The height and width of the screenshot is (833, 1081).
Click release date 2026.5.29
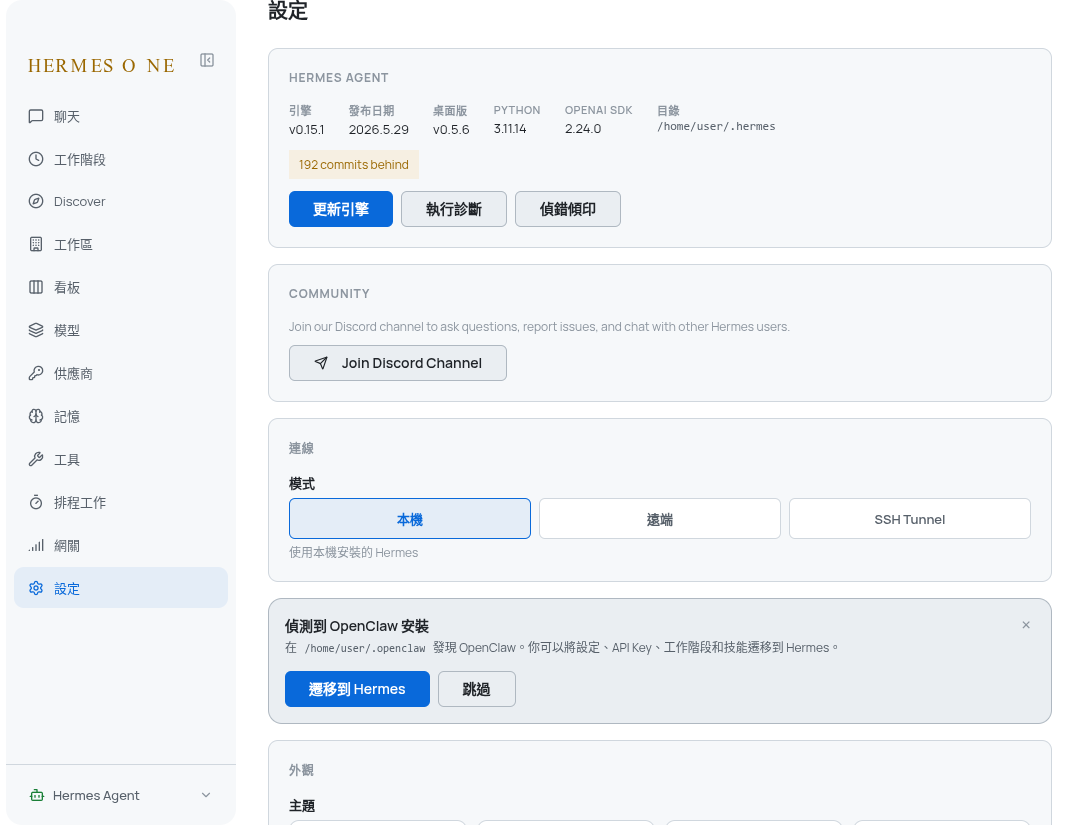(378, 130)
